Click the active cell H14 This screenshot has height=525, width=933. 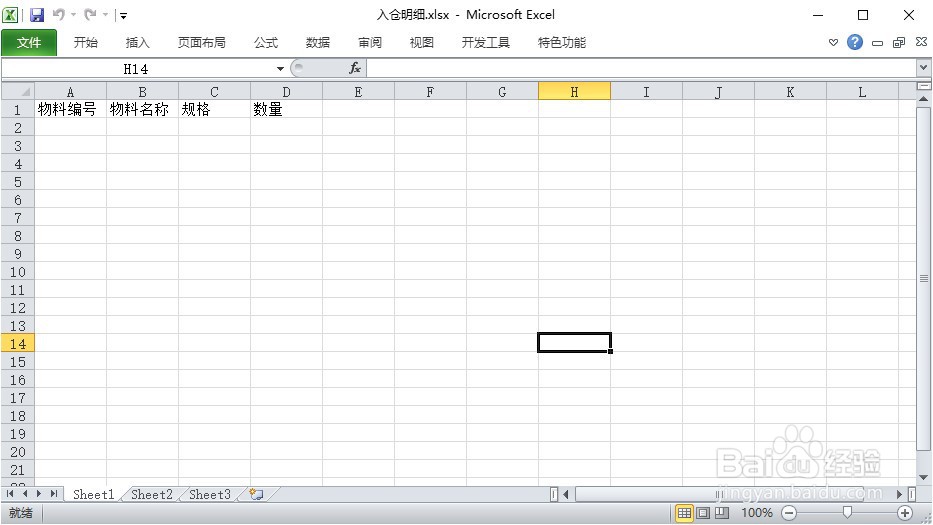574,342
